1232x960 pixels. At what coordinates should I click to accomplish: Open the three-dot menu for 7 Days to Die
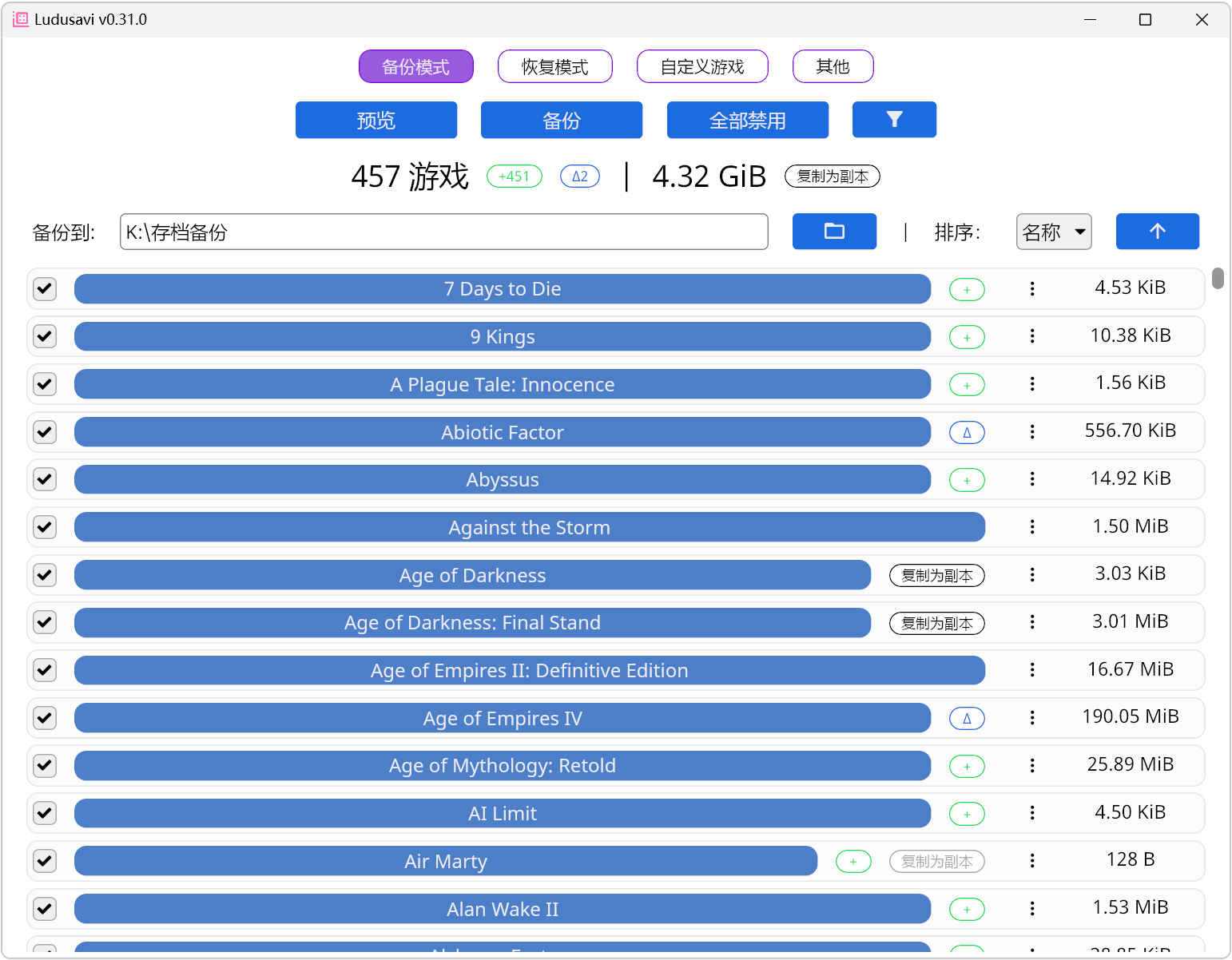pos(1032,288)
